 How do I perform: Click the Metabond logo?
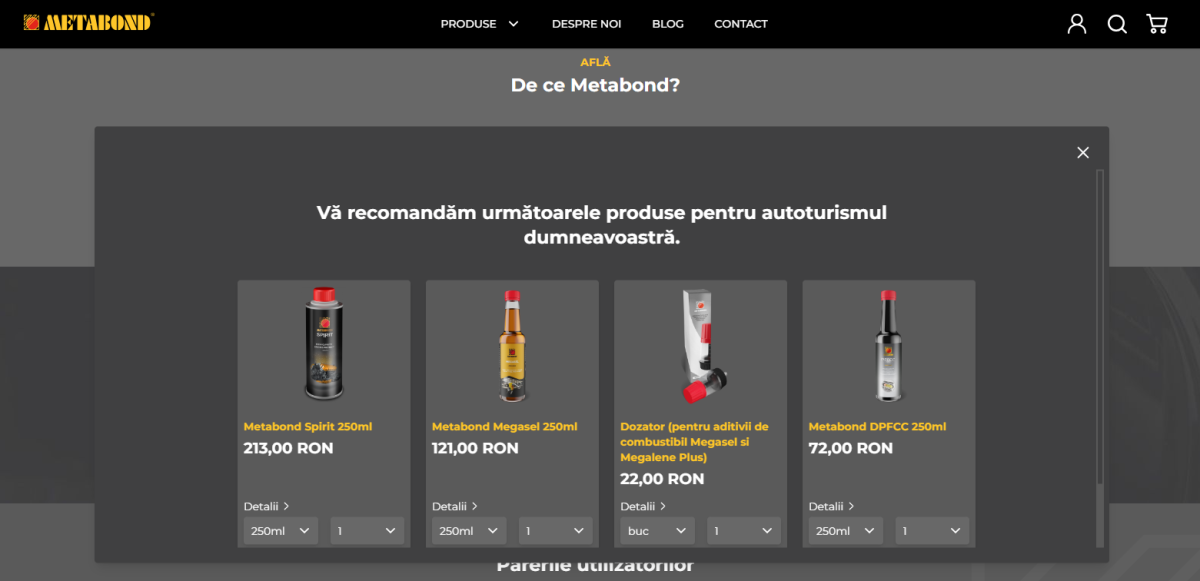tap(89, 22)
